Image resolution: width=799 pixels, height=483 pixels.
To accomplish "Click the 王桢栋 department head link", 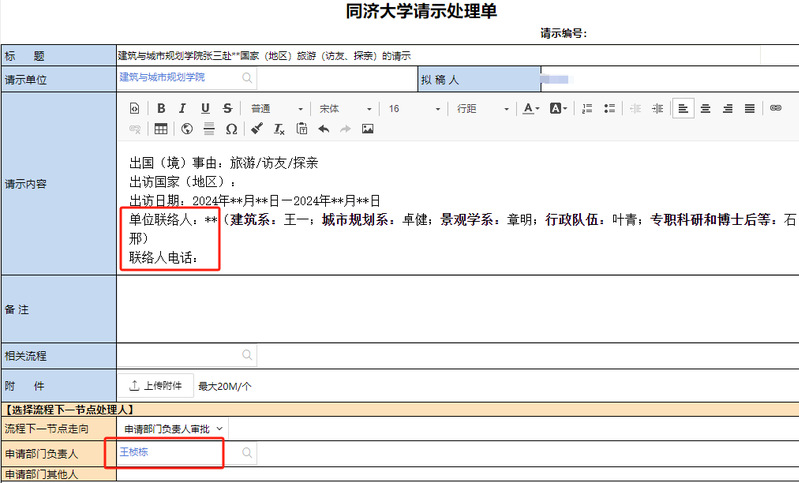I will click(134, 452).
